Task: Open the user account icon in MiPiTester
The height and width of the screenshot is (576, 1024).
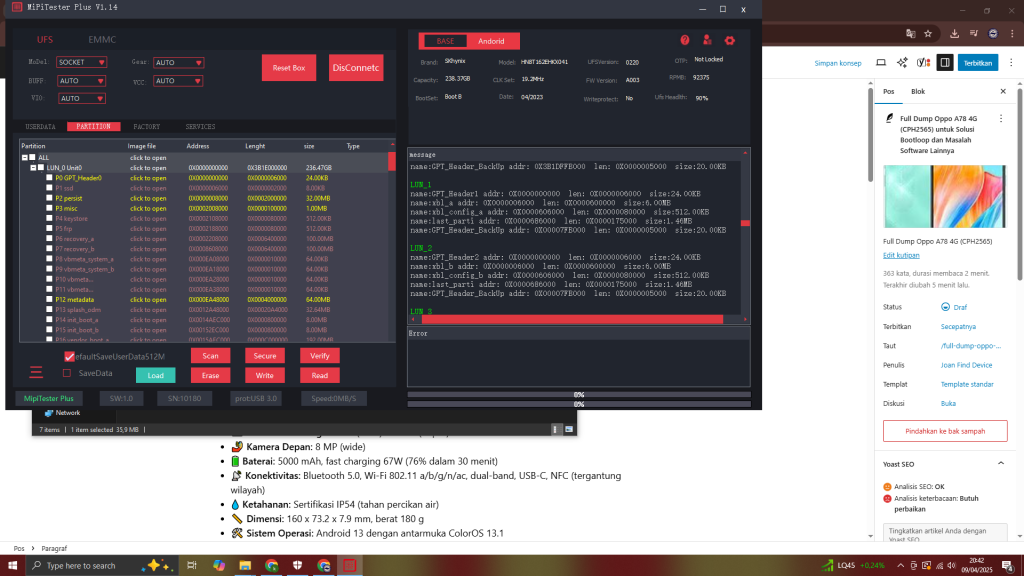Action: [x=707, y=41]
